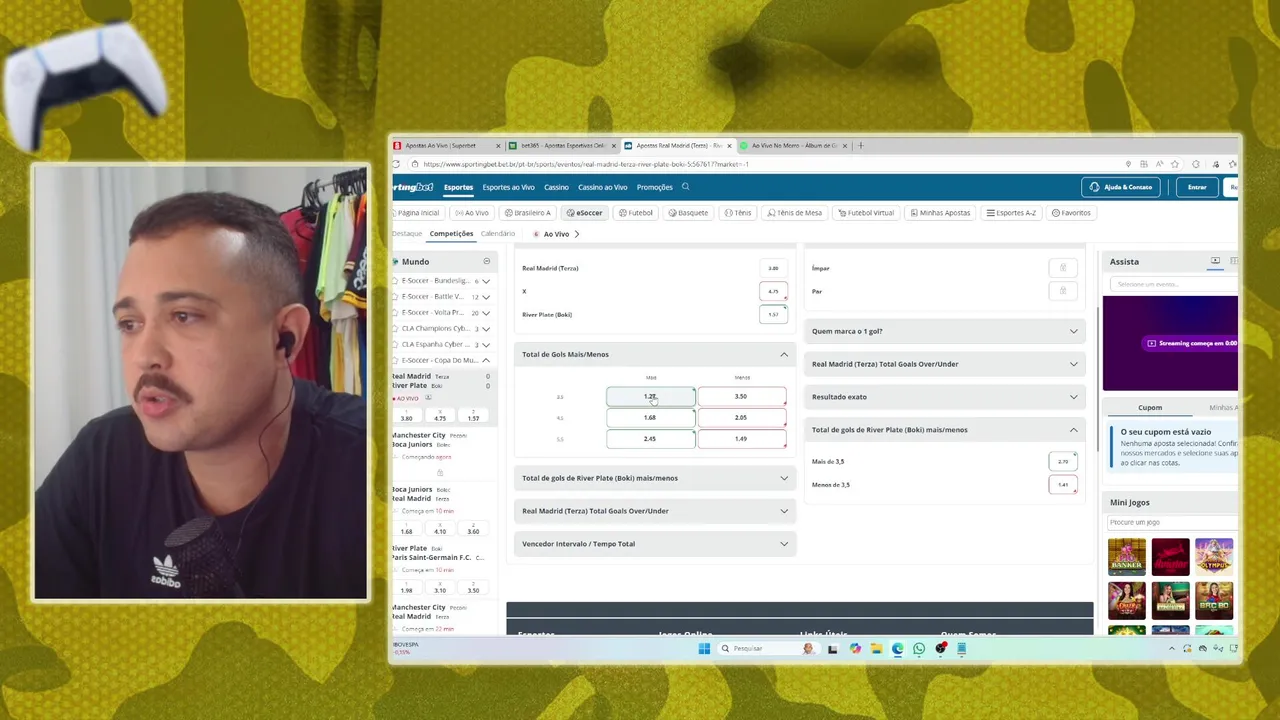Open the Favoritos chip

click(x=1071, y=213)
